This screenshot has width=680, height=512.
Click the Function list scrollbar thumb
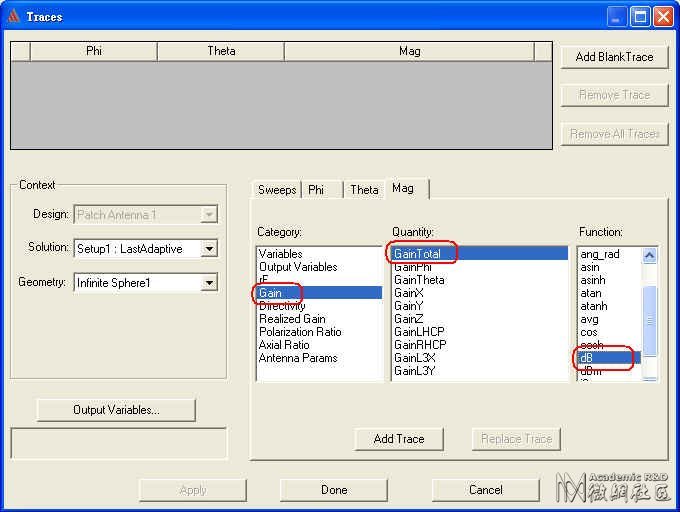tap(649, 321)
